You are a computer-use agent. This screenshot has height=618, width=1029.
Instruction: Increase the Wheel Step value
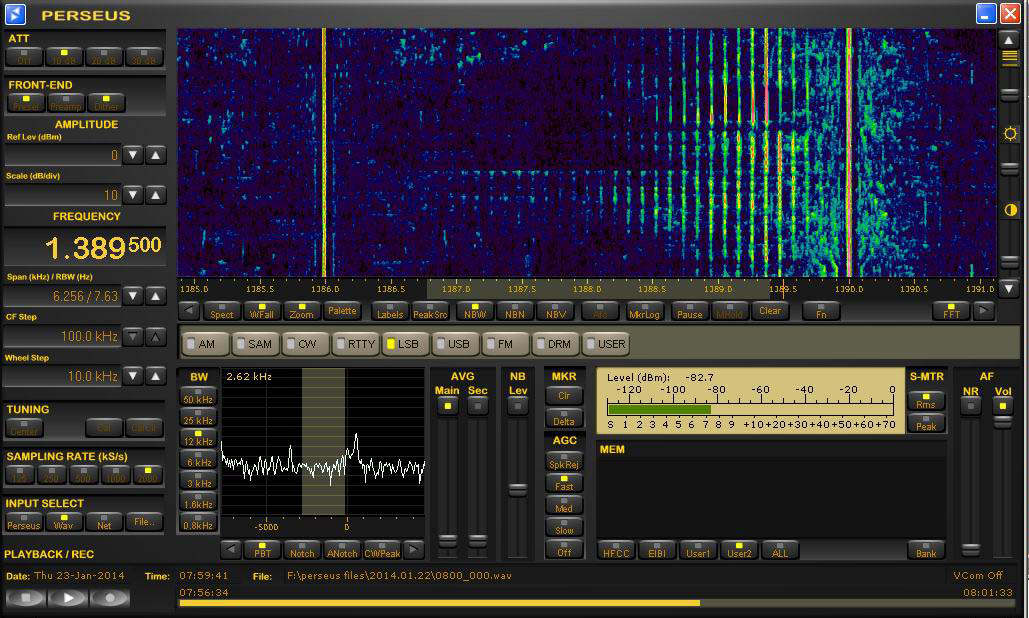(x=156, y=376)
